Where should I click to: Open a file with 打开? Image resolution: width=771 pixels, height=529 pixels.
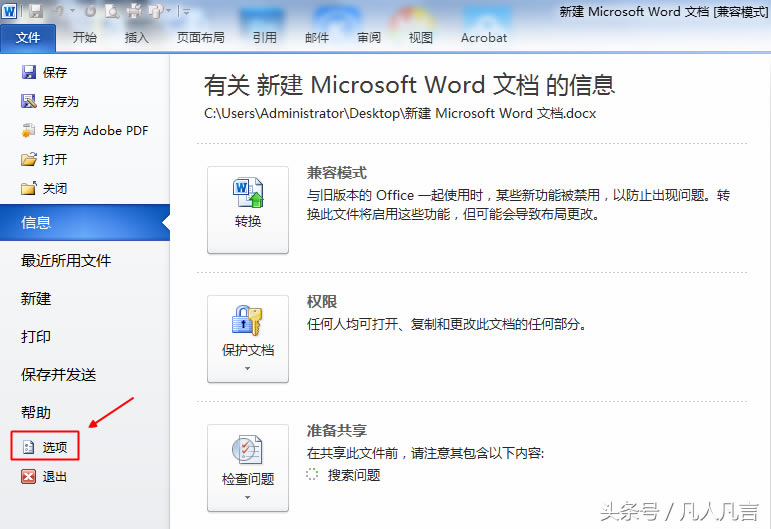tap(54, 159)
